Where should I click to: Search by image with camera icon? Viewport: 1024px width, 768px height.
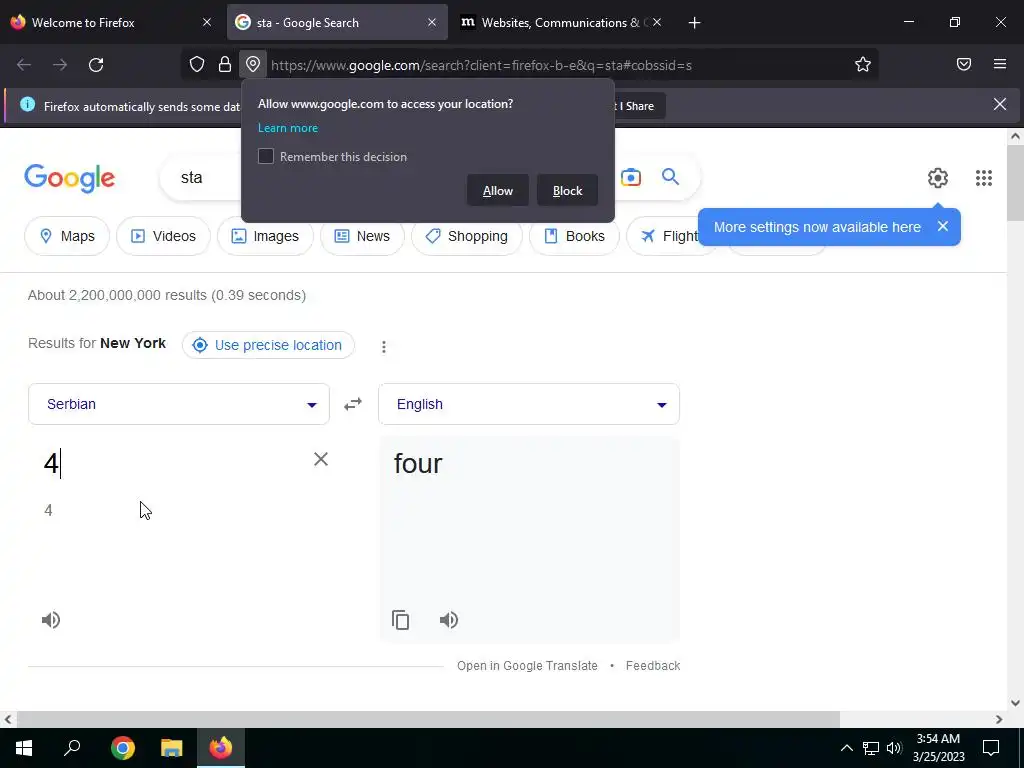point(630,177)
